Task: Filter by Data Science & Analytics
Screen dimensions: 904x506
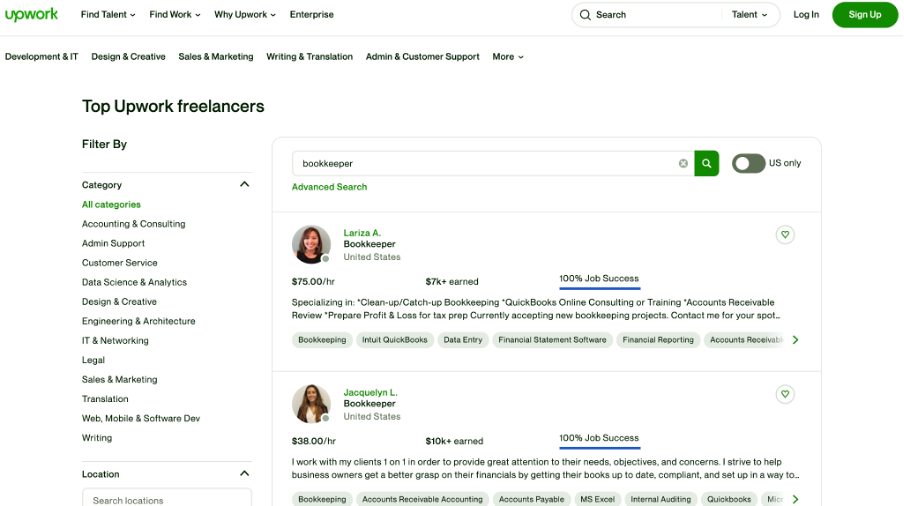Action: (134, 282)
